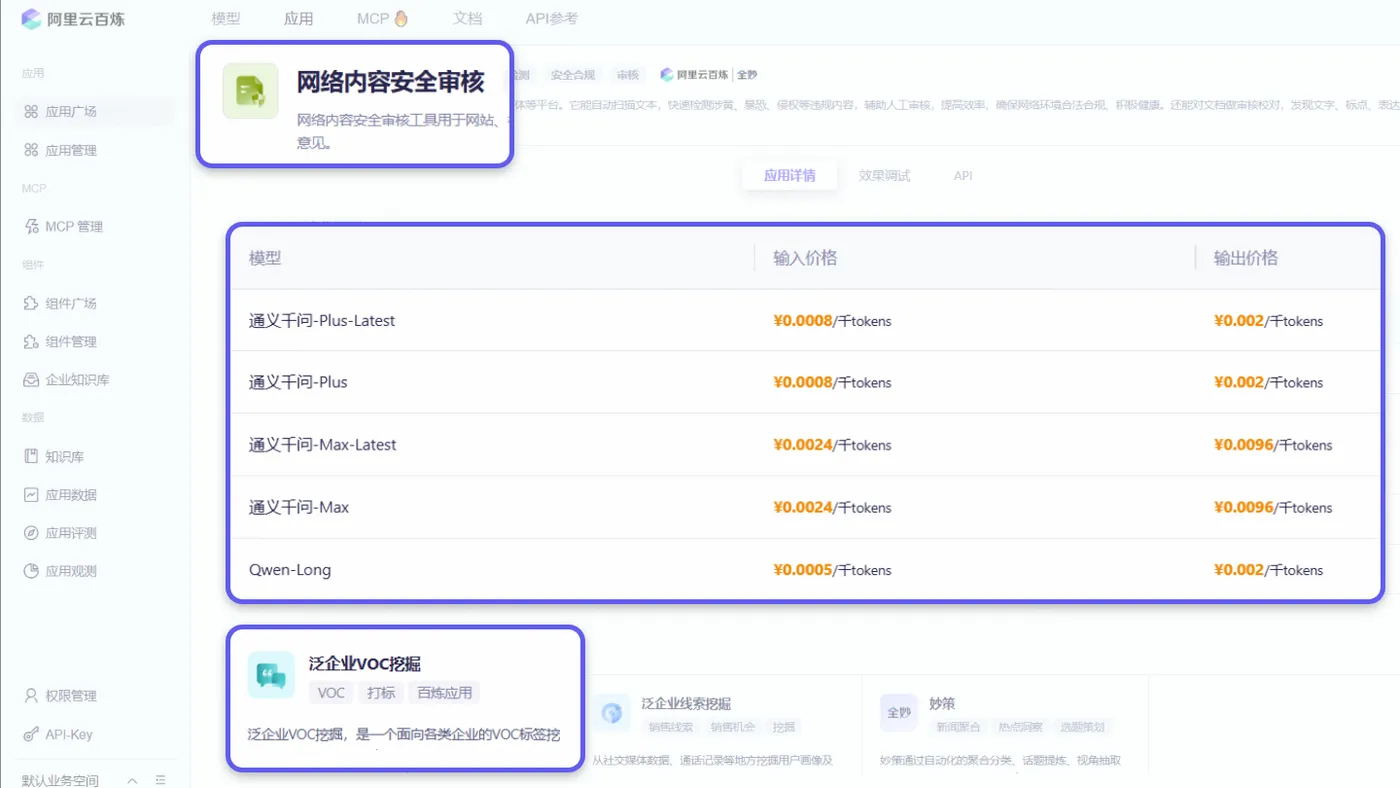
Task: Open the API参考 top navigation item
Action: 552,19
